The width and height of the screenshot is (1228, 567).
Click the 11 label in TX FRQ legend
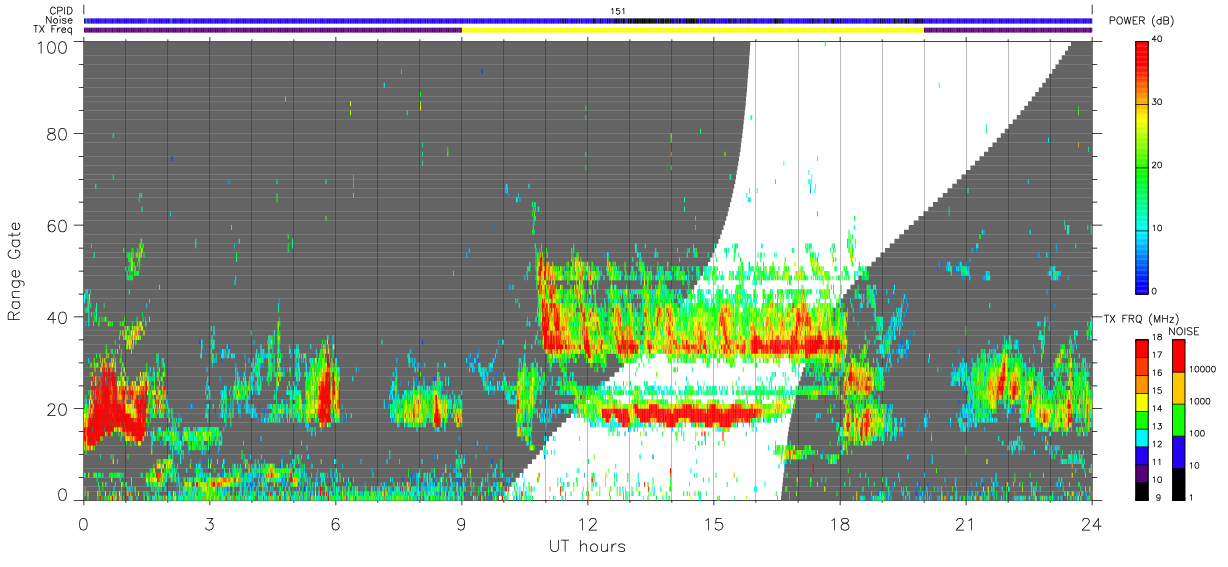point(1158,462)
